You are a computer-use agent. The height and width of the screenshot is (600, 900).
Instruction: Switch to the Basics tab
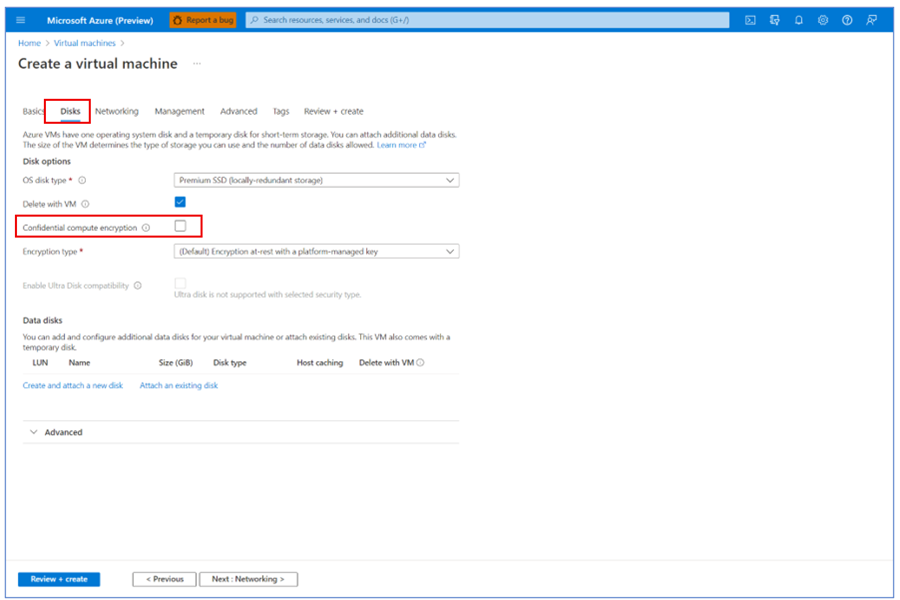coord(33,111)
